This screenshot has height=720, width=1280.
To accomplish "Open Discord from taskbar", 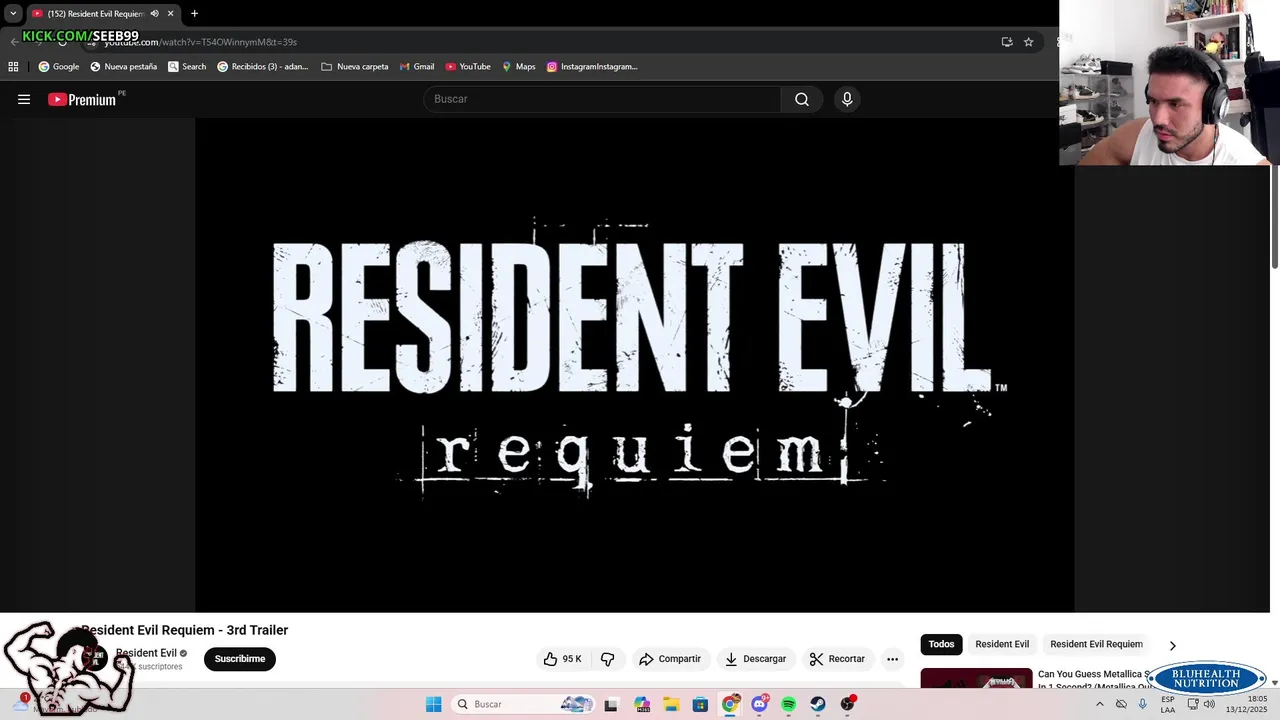I will point(760,704).
